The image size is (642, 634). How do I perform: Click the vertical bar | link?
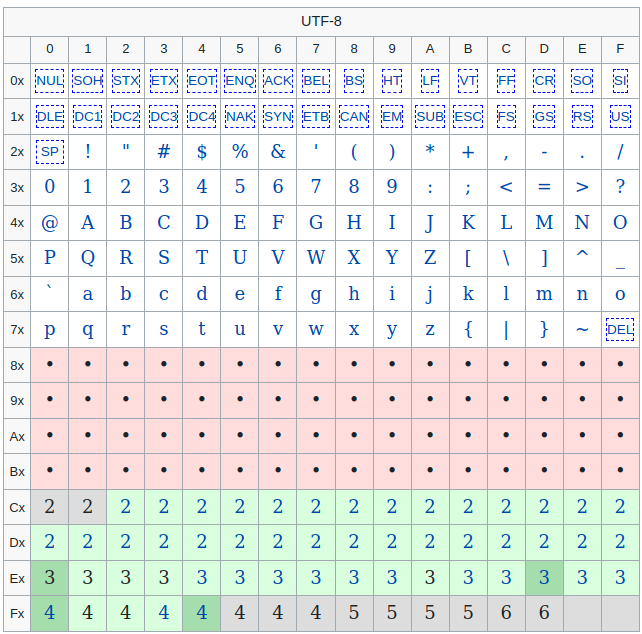[x=506, y=330]
